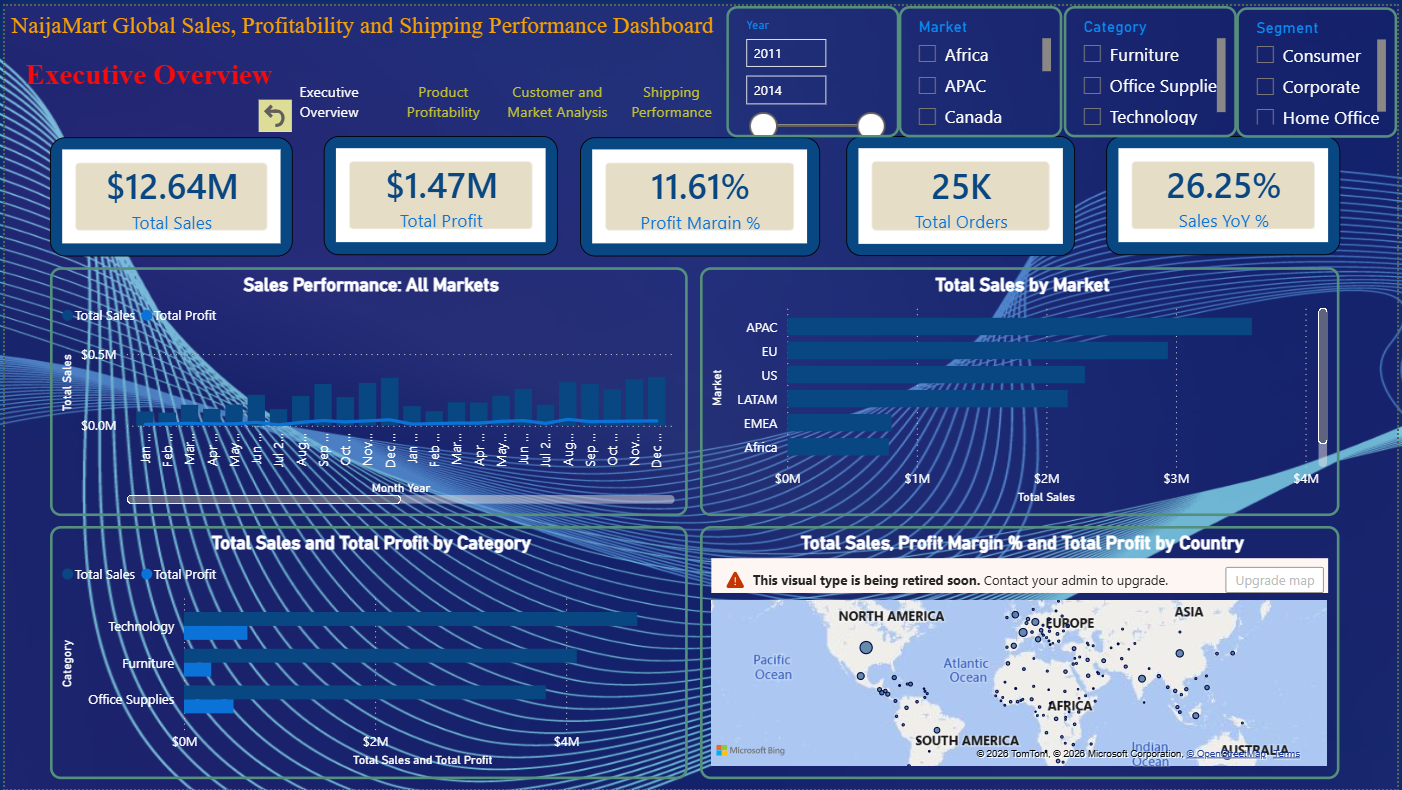
Task: Select the Africa bar in Market chart
Action: pyautogui.click(x=838, y=447)
